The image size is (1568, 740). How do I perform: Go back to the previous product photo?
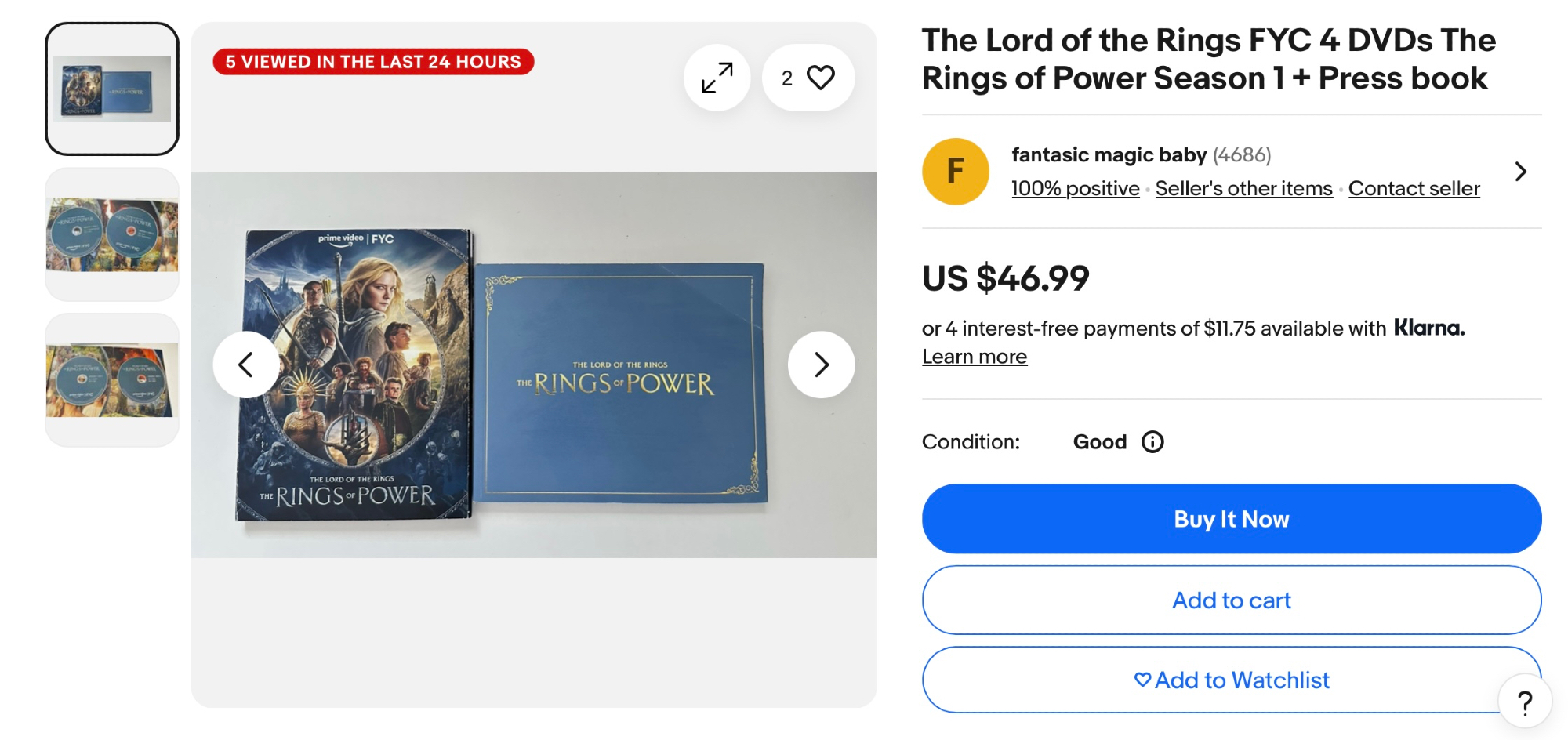point(246,365)
